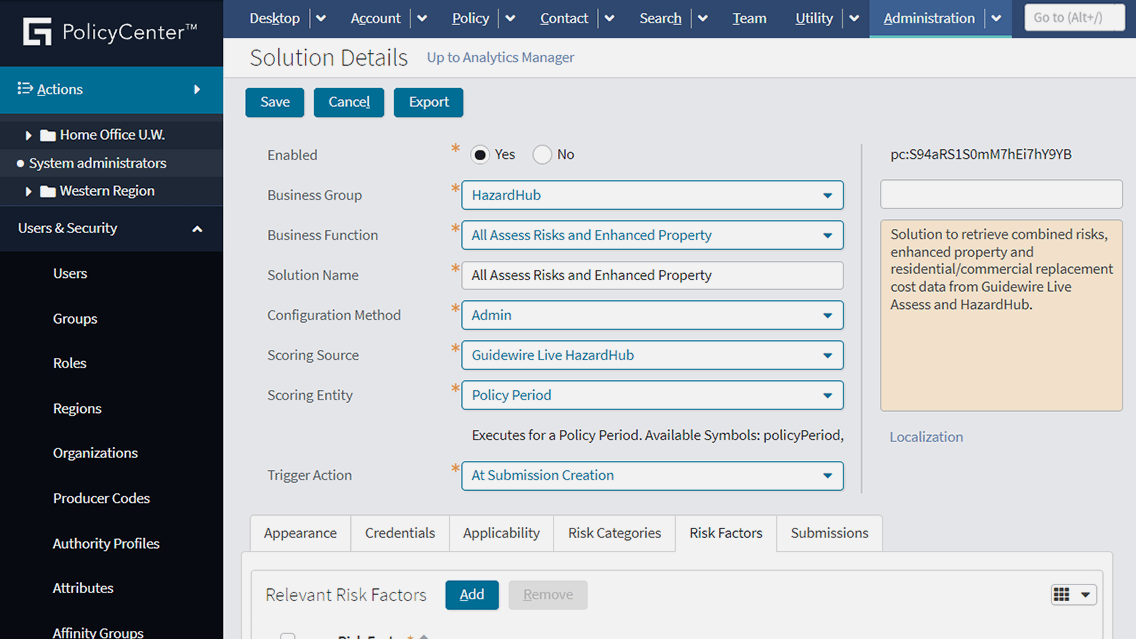Check the checkbox beside the Risk Factor row

[x=287, y=636]
